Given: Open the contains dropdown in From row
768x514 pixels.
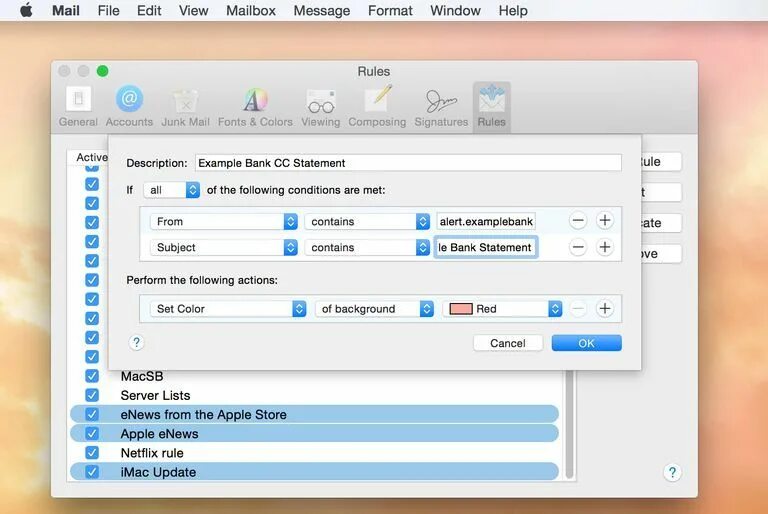Looking at the screenshot, I should tap(367, 221).
